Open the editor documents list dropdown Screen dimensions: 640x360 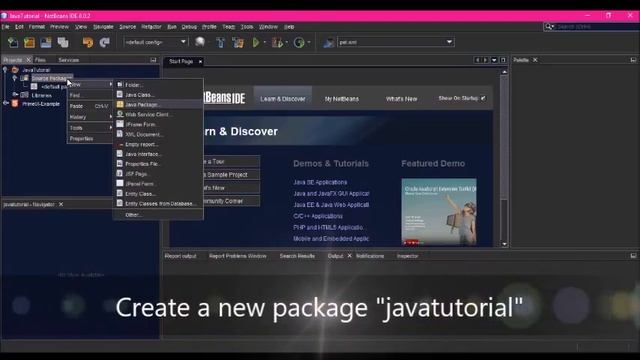point(494,60)
